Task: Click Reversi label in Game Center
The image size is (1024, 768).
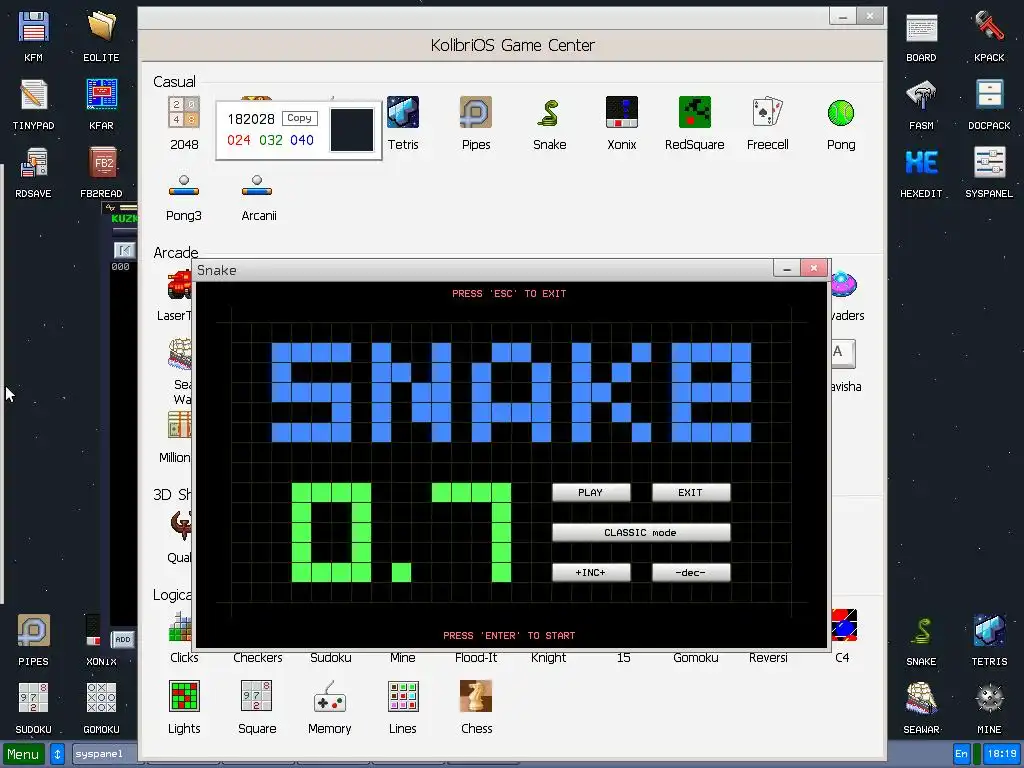Action: coord(768,658)
